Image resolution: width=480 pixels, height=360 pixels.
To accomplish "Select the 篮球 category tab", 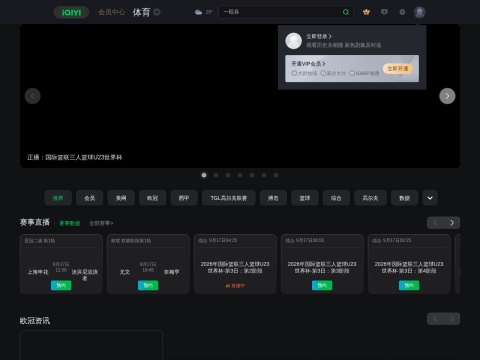I will tap(305, 198).
